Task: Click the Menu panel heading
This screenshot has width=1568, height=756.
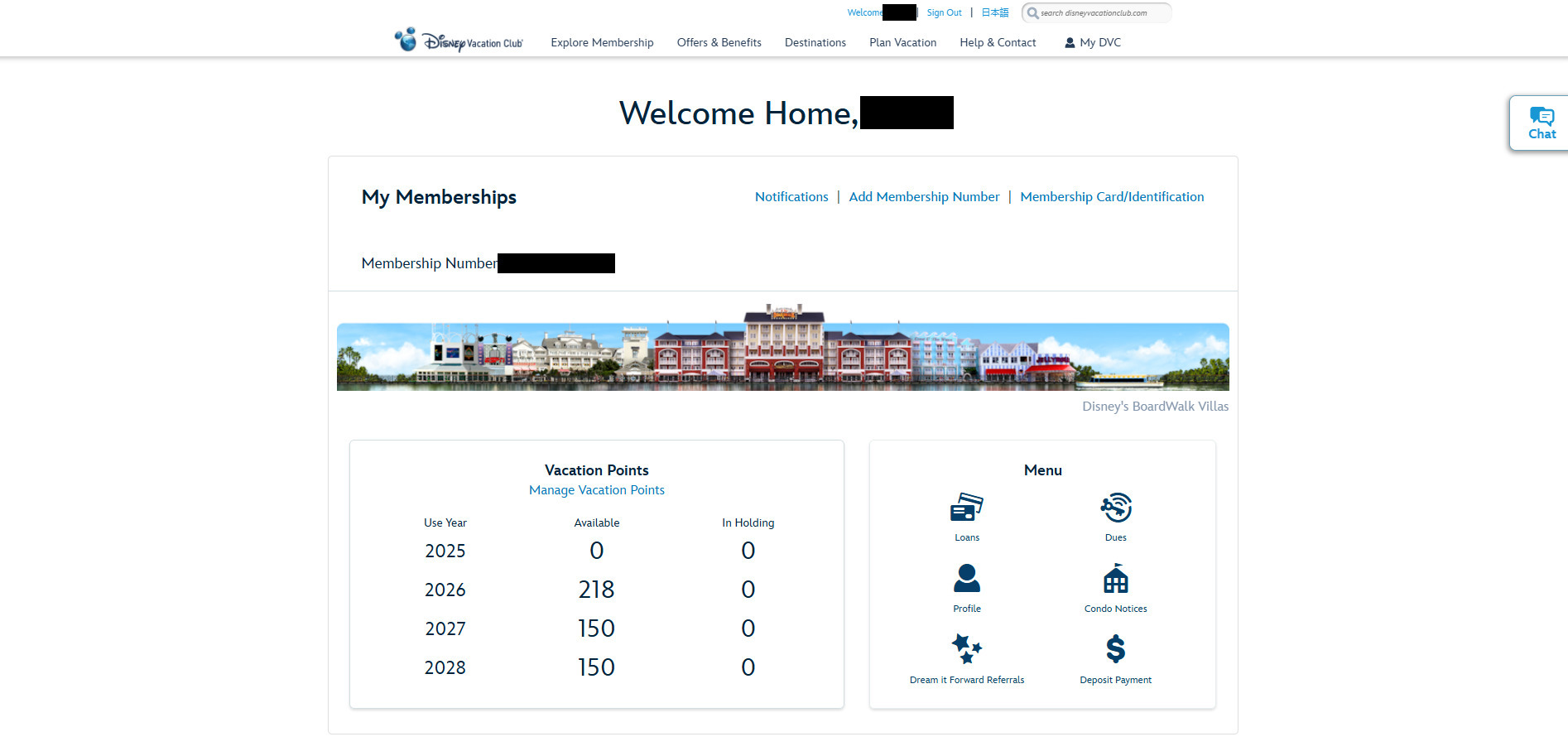Action: click(x=1042, y=470)
